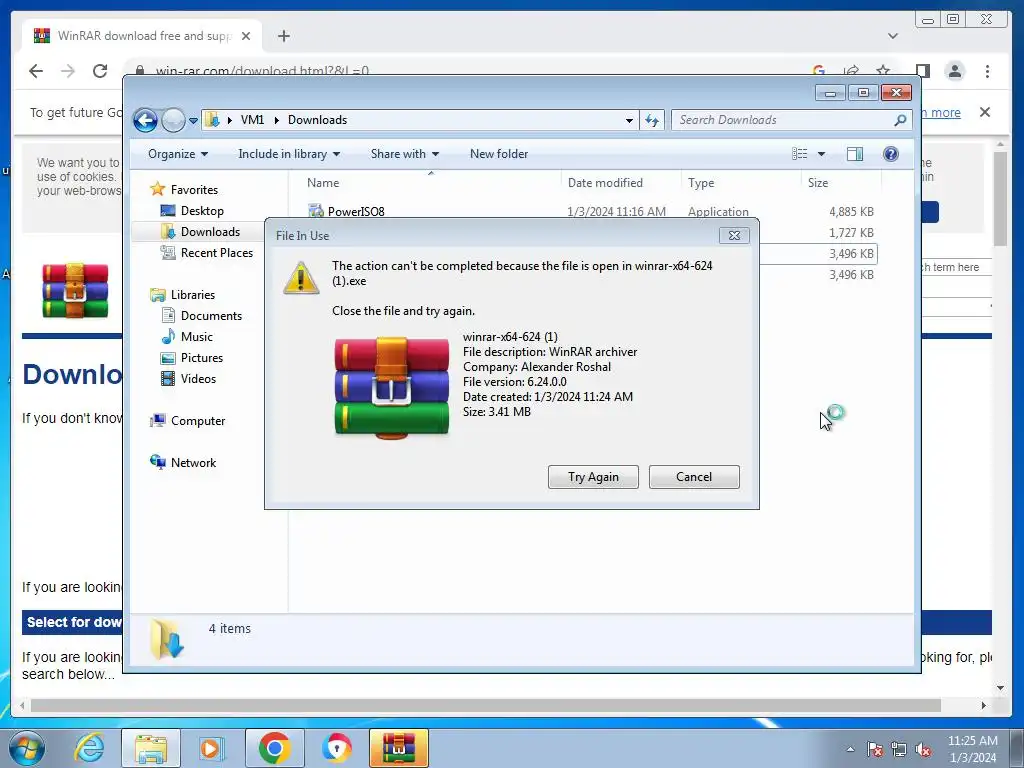Click New folder in Explorer toolbar

tap(499, 154)
